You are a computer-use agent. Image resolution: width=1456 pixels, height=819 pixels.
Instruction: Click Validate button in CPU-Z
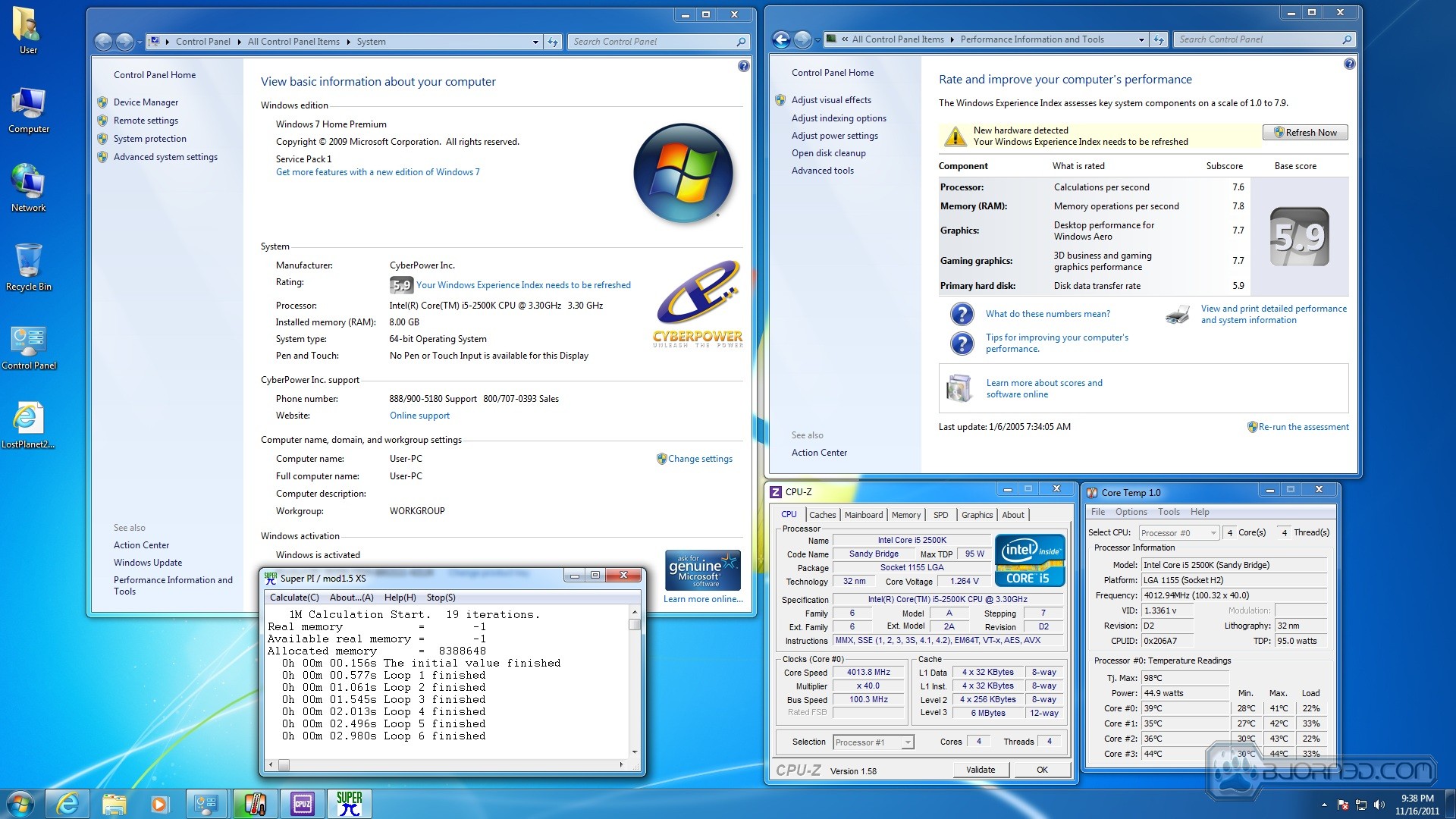click(x=981, y=770)
